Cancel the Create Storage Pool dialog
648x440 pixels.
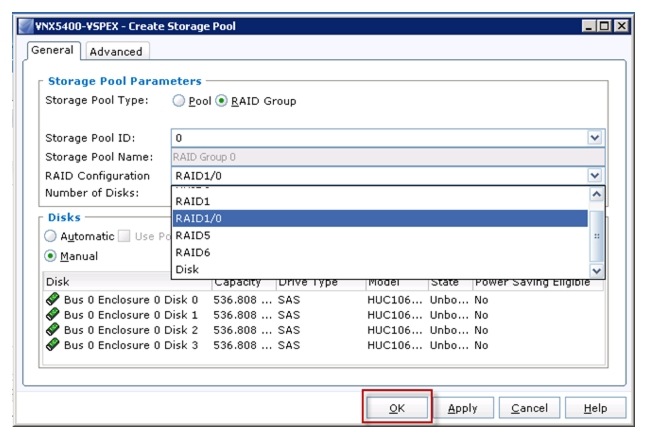(x=529, y=408)
